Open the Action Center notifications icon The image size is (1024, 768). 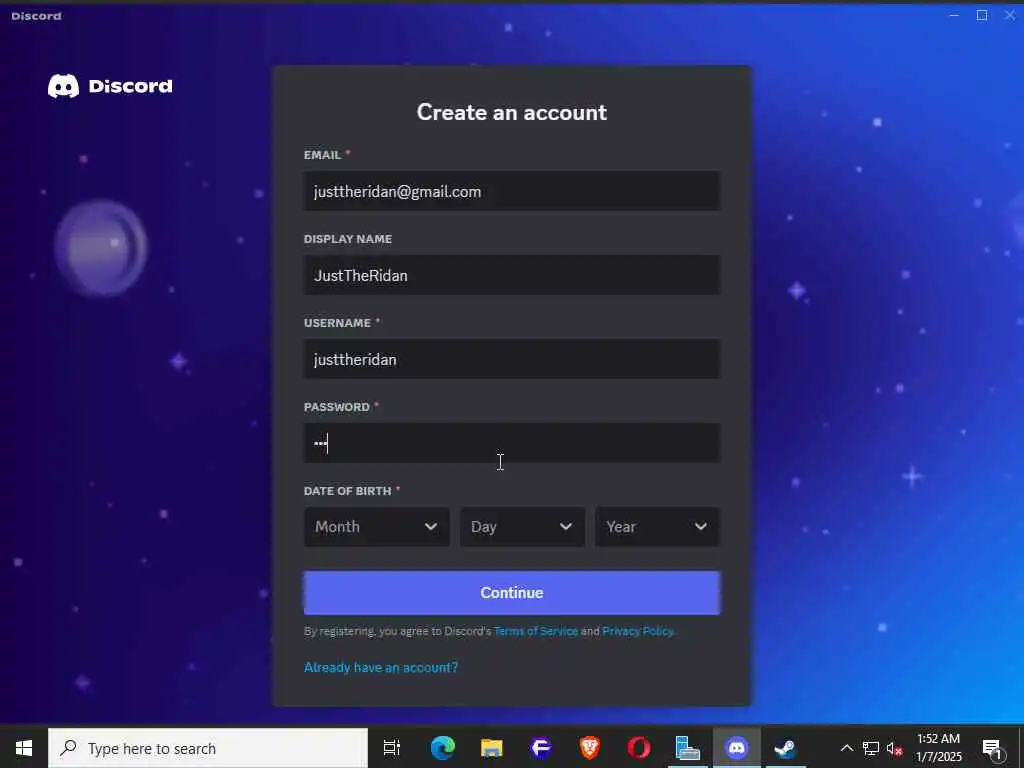(993, 749)
